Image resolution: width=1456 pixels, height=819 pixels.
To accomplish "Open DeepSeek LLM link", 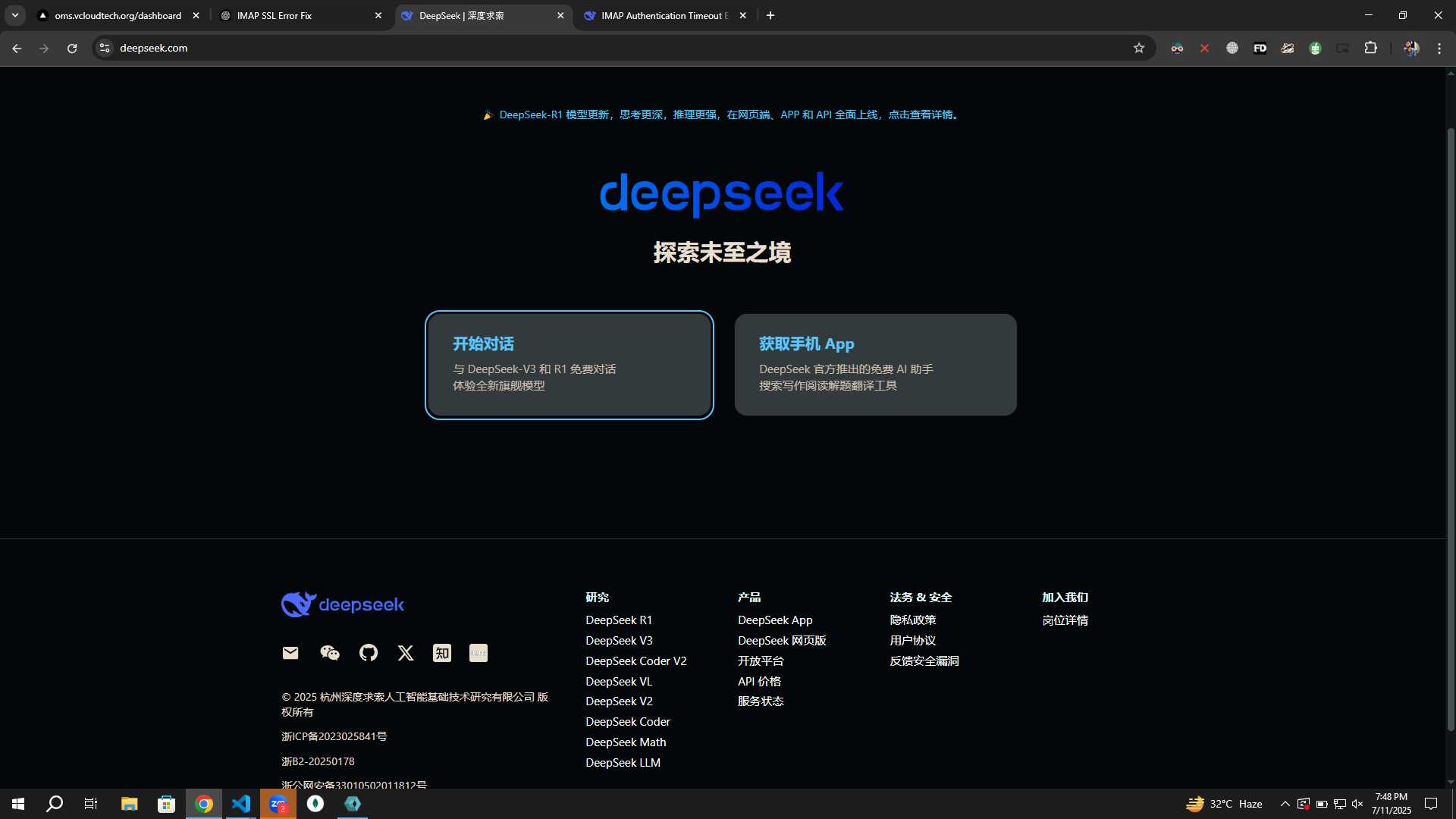I will click(623, 763).
